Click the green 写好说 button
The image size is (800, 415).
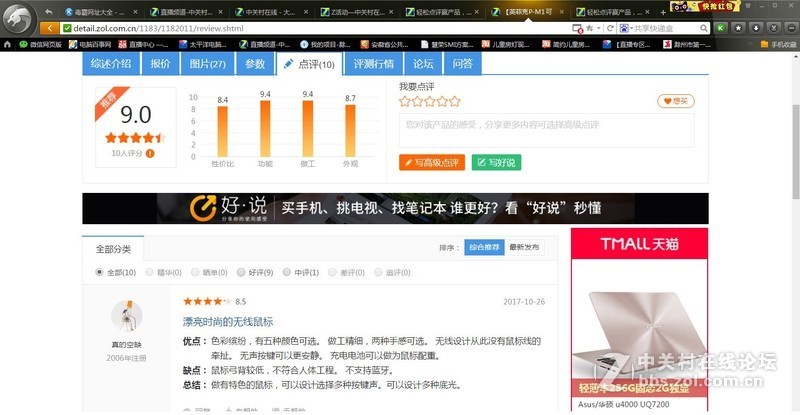(x=496, y=162)
